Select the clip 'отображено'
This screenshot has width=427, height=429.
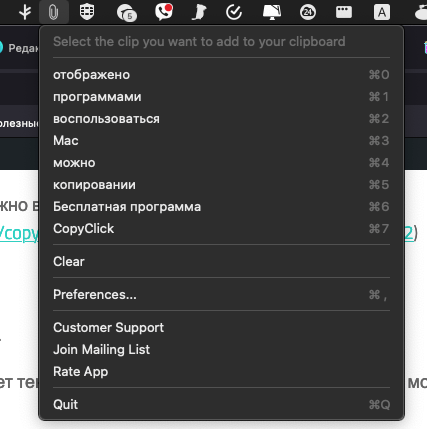point(221,75)
